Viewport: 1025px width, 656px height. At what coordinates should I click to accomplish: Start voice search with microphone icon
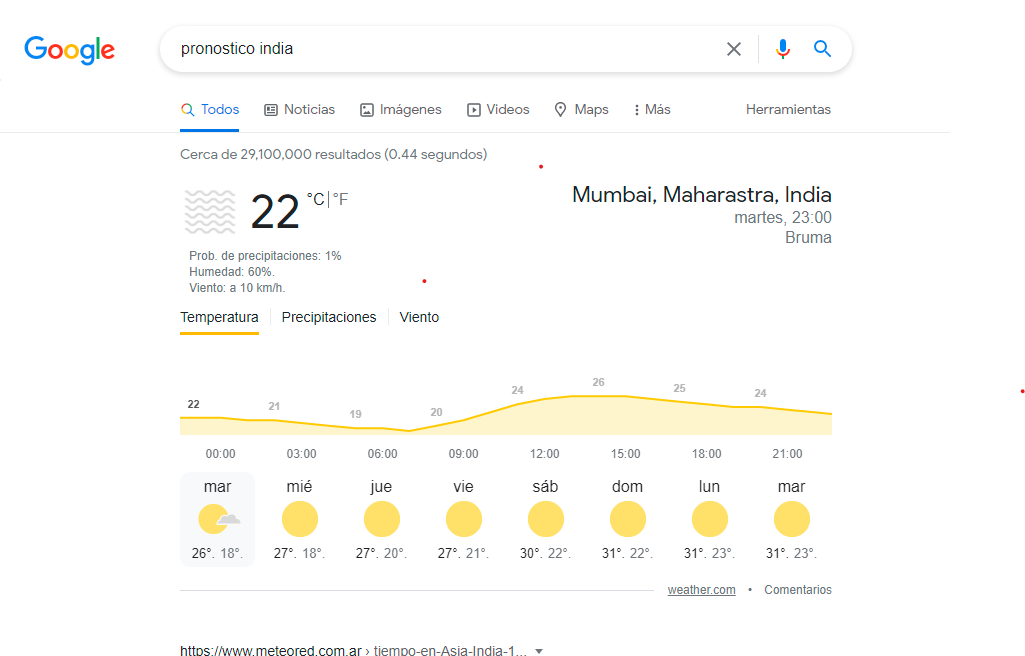(782, 49)
